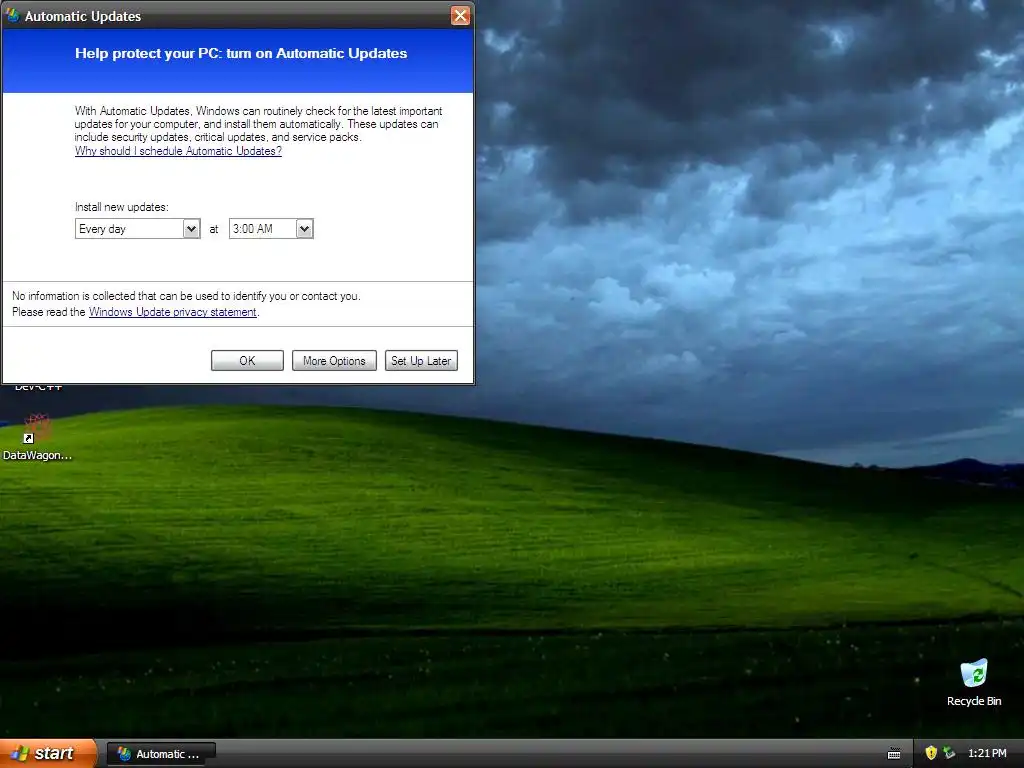Select the Automatic Updates taskbar button
1024x768 pixels.
pyautogui.click(x=161, y=754)
